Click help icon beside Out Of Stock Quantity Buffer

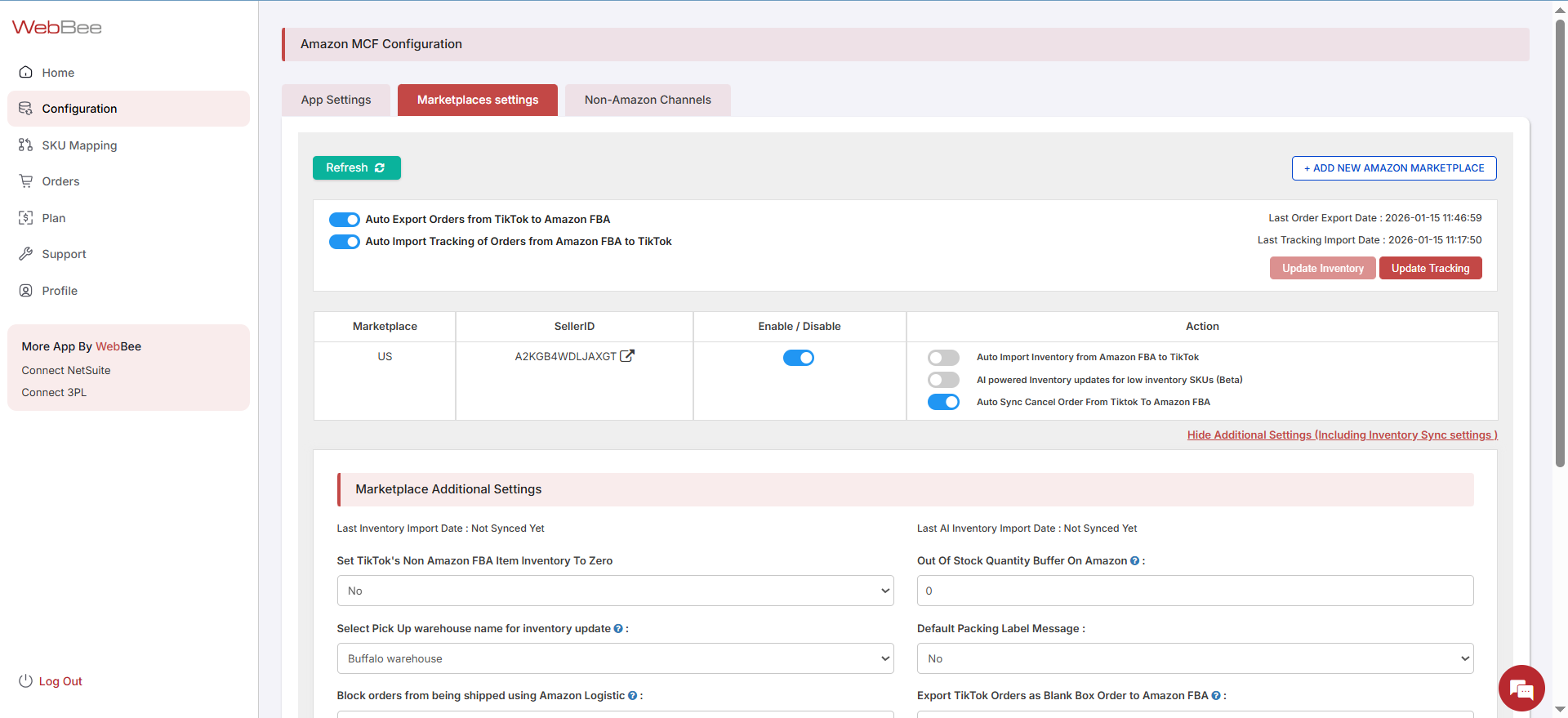[1134, 561]
